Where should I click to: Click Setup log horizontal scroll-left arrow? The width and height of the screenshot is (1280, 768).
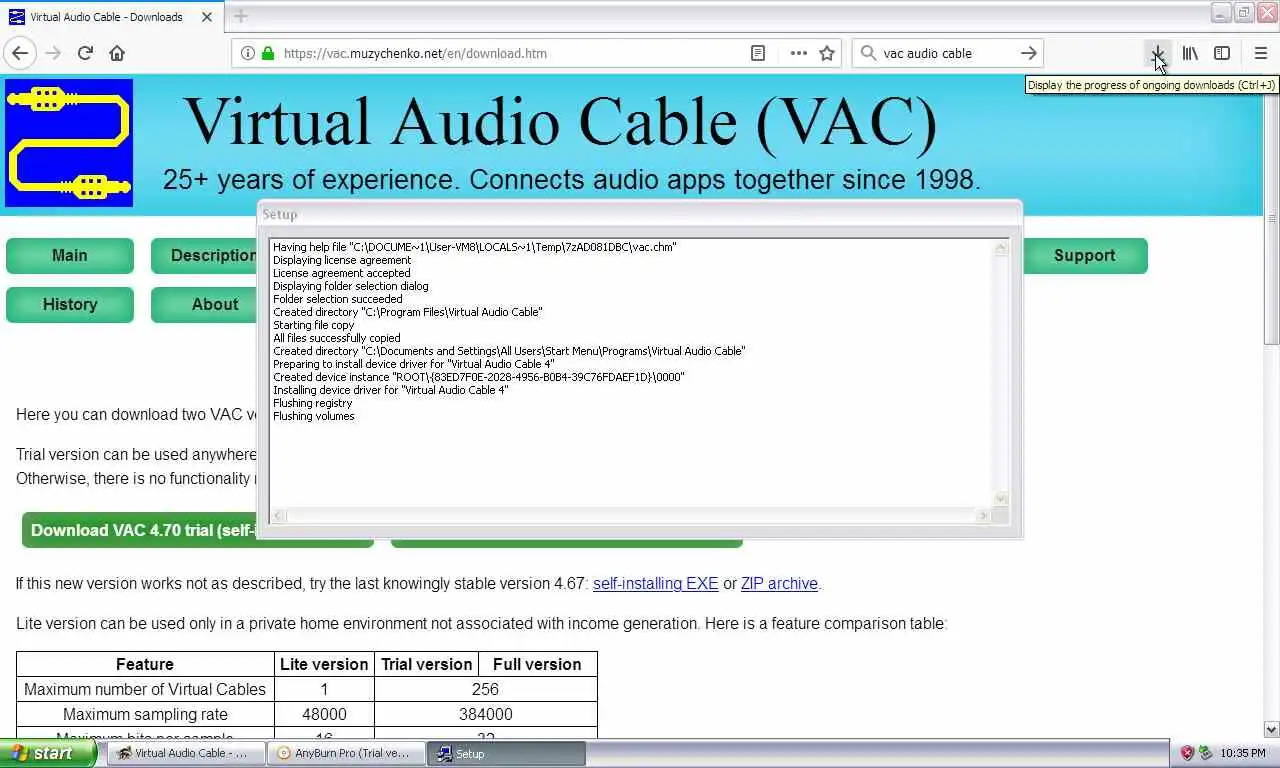coord(278,515)
